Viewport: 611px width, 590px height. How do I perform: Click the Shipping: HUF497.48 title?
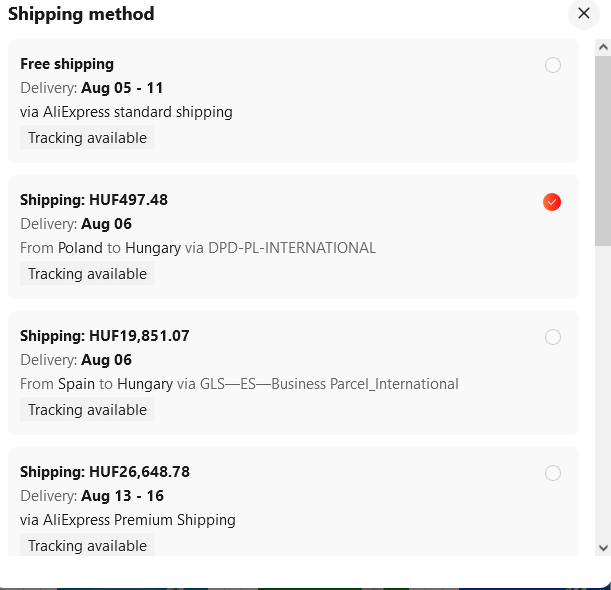(x=94, y=200)
